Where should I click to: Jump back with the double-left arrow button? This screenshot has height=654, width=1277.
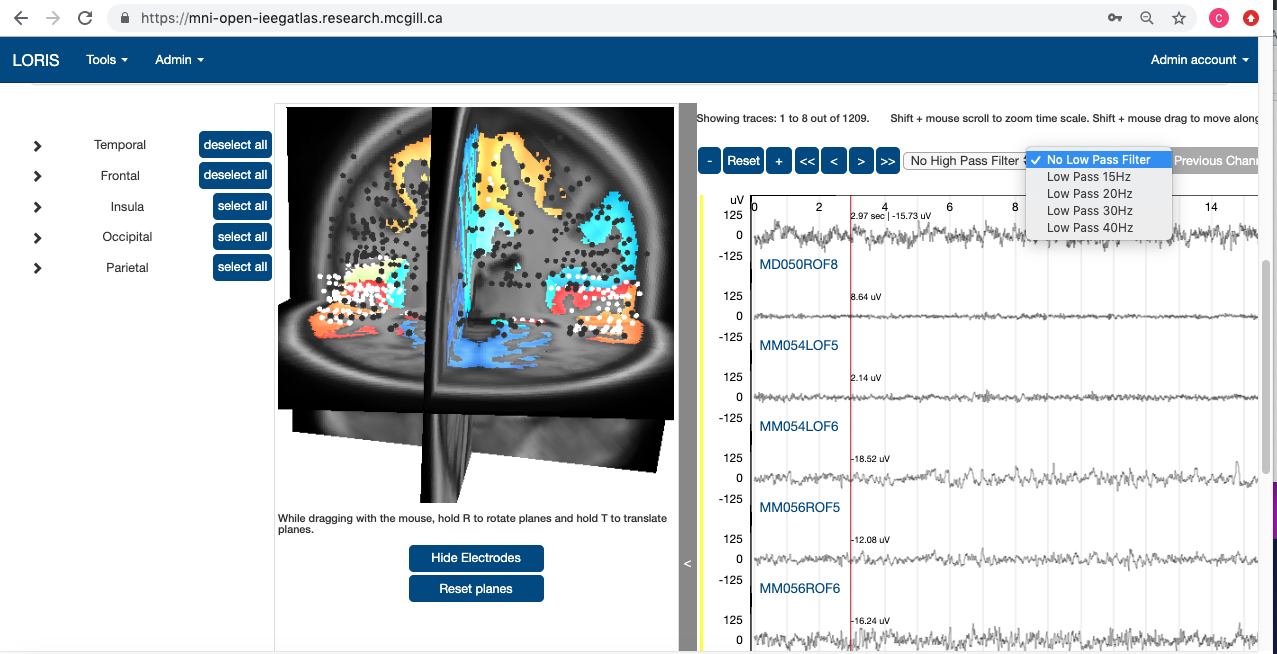[x=808, y=160]
